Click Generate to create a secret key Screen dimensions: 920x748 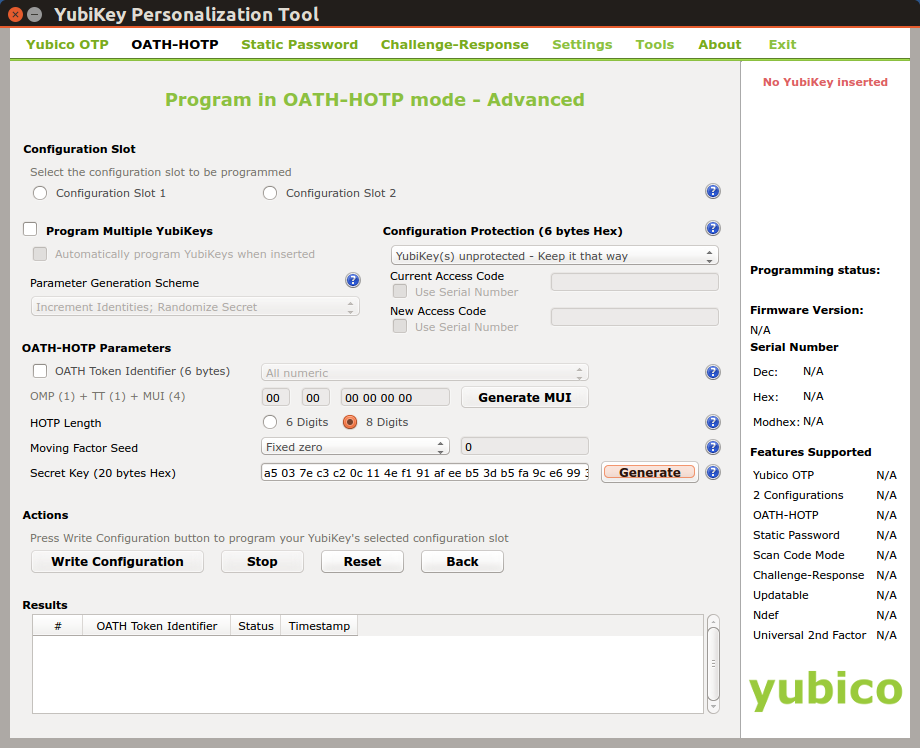(650, 472)
